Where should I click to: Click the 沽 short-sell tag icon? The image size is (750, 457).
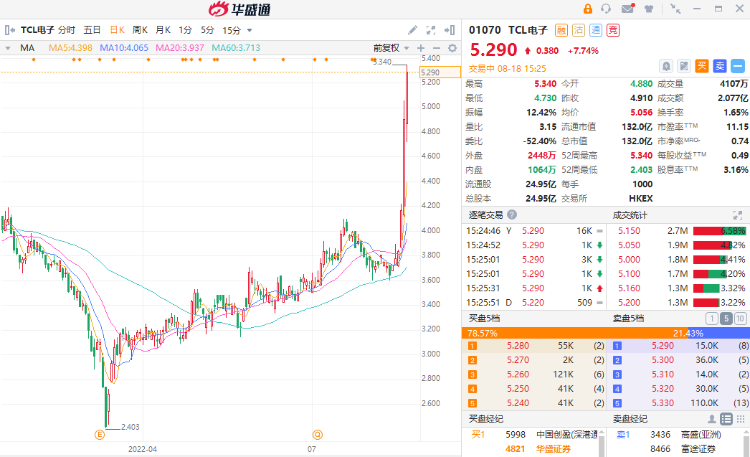pyautogui.click(x=578, y=30)
